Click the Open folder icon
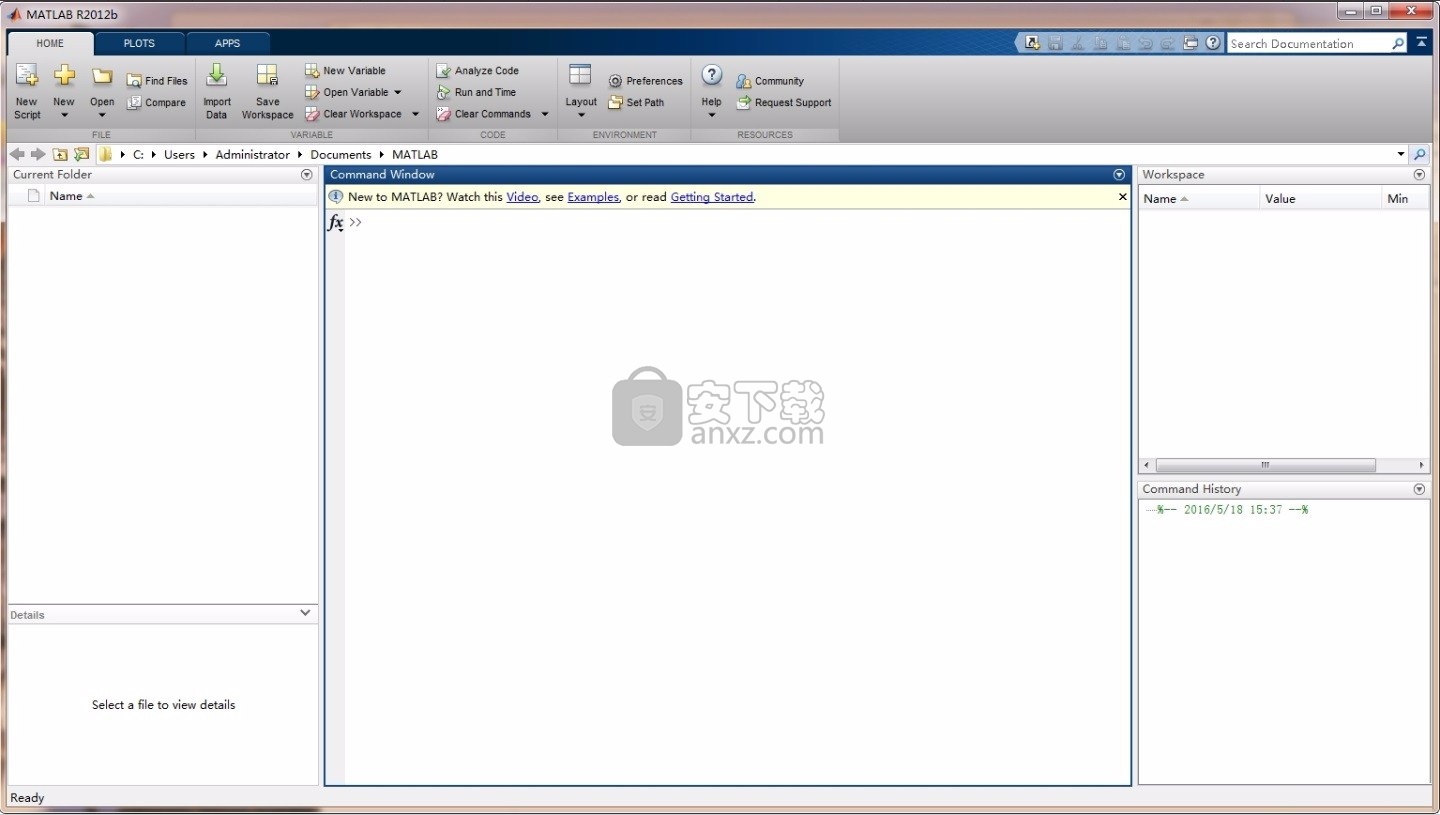This screenshot has height=815, width=1440. coord(102,77)
